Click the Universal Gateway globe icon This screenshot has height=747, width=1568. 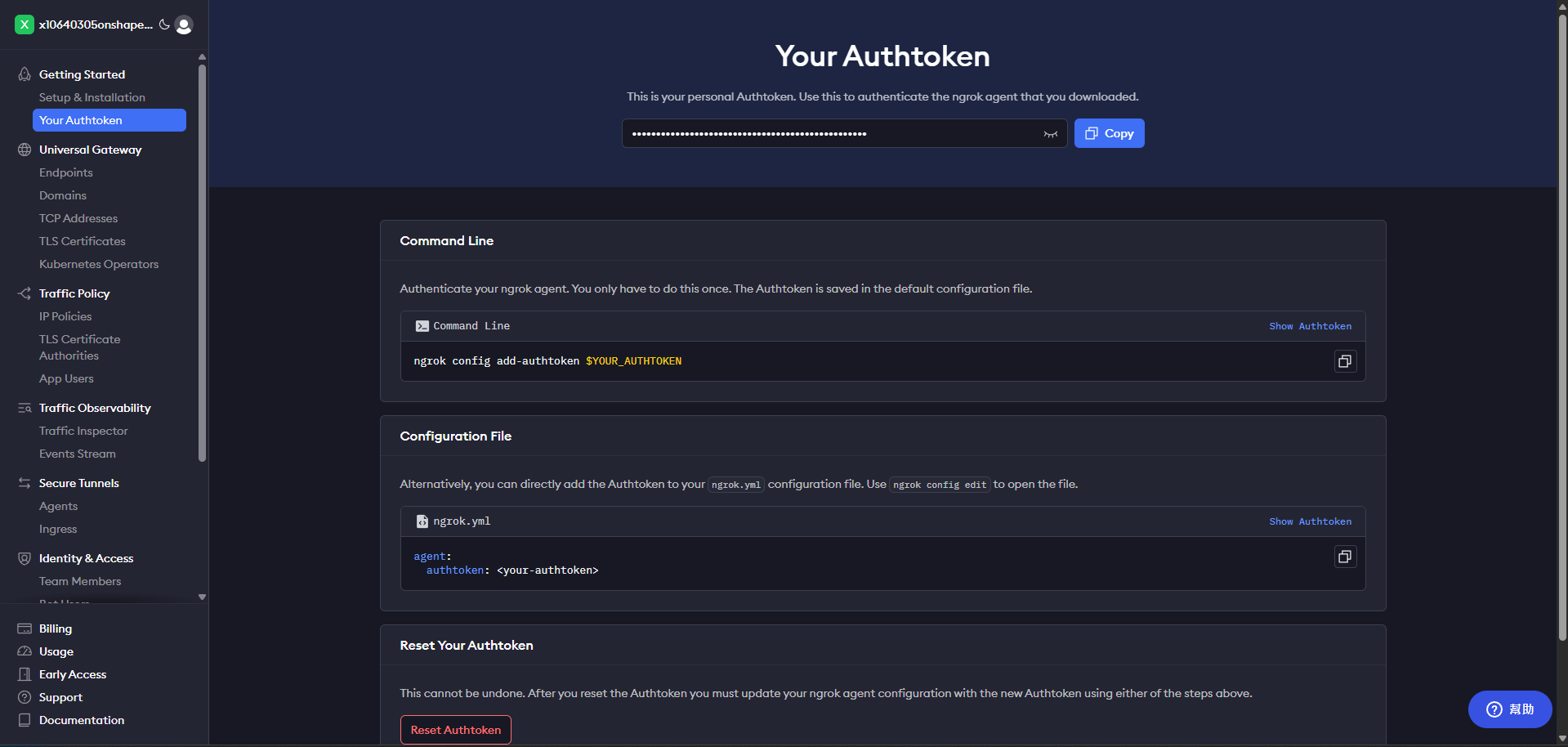tap(25, 150)
